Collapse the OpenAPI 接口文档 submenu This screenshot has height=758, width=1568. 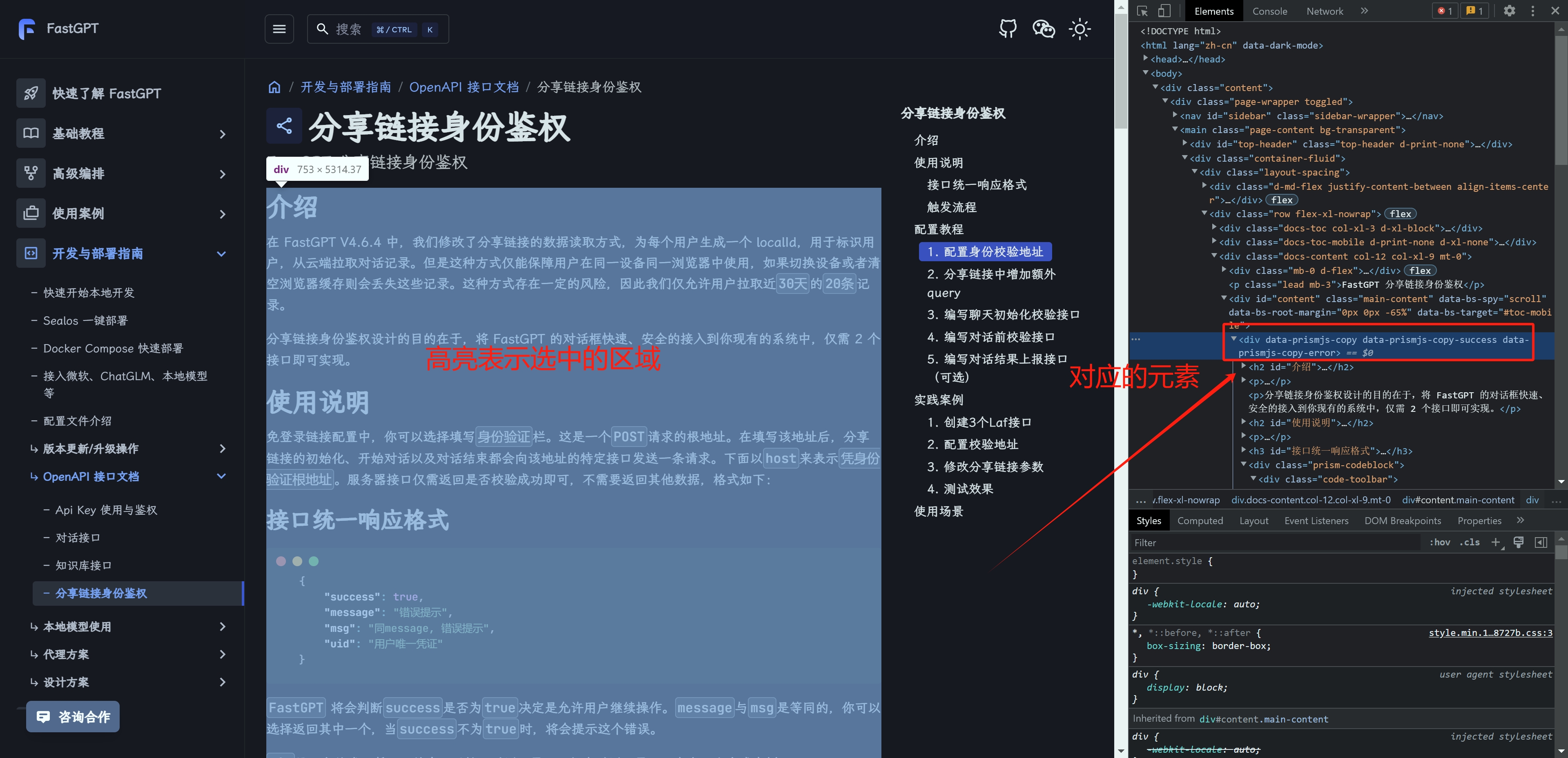[x=221, y=476]
